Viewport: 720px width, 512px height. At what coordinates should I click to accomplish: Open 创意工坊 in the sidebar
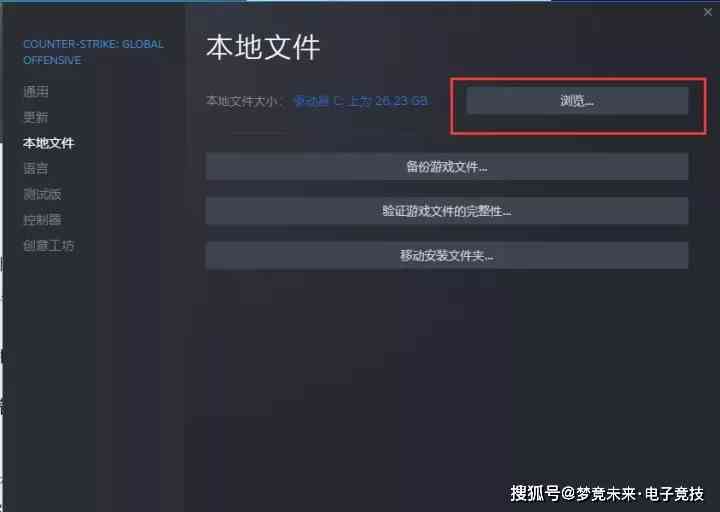point(49,246)
